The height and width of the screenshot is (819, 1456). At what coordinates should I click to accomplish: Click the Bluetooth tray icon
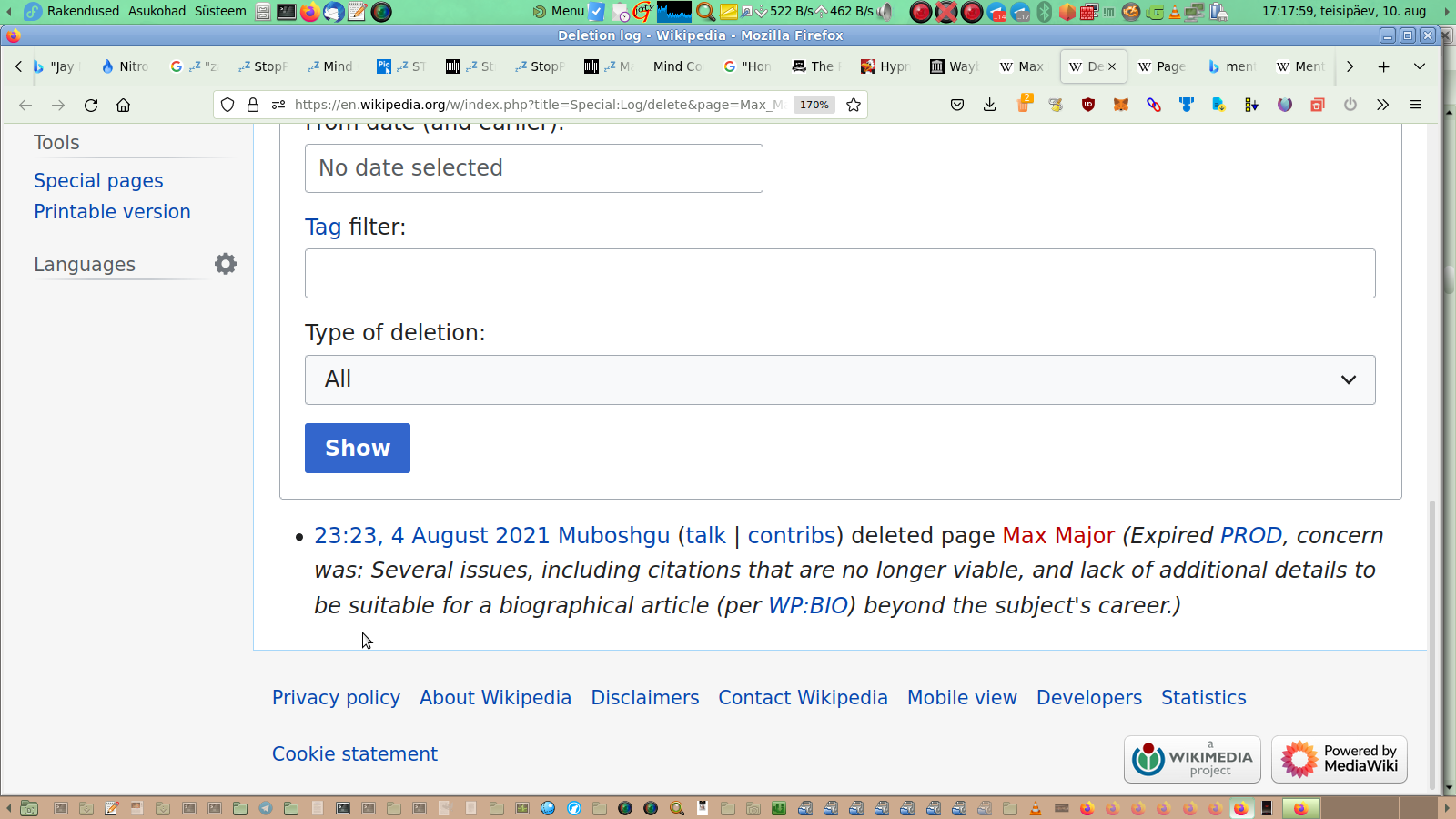point(1045,12)
